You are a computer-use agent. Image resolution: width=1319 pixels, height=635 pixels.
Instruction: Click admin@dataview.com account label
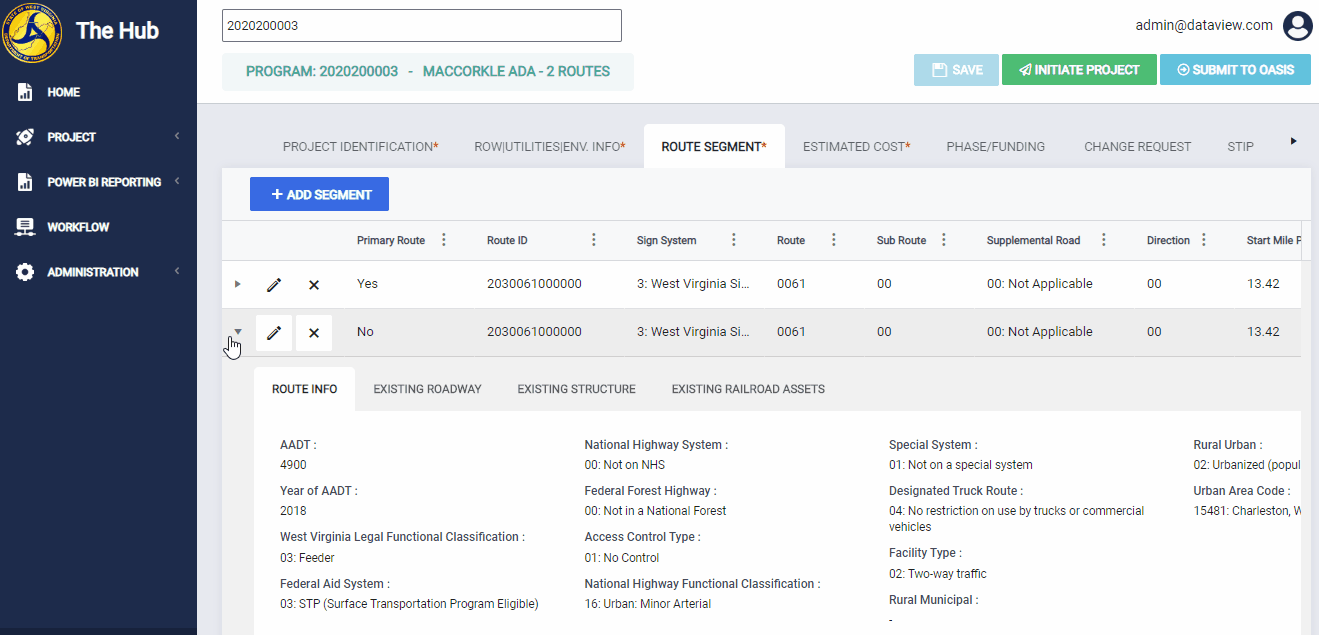[x=1204, y=26]
